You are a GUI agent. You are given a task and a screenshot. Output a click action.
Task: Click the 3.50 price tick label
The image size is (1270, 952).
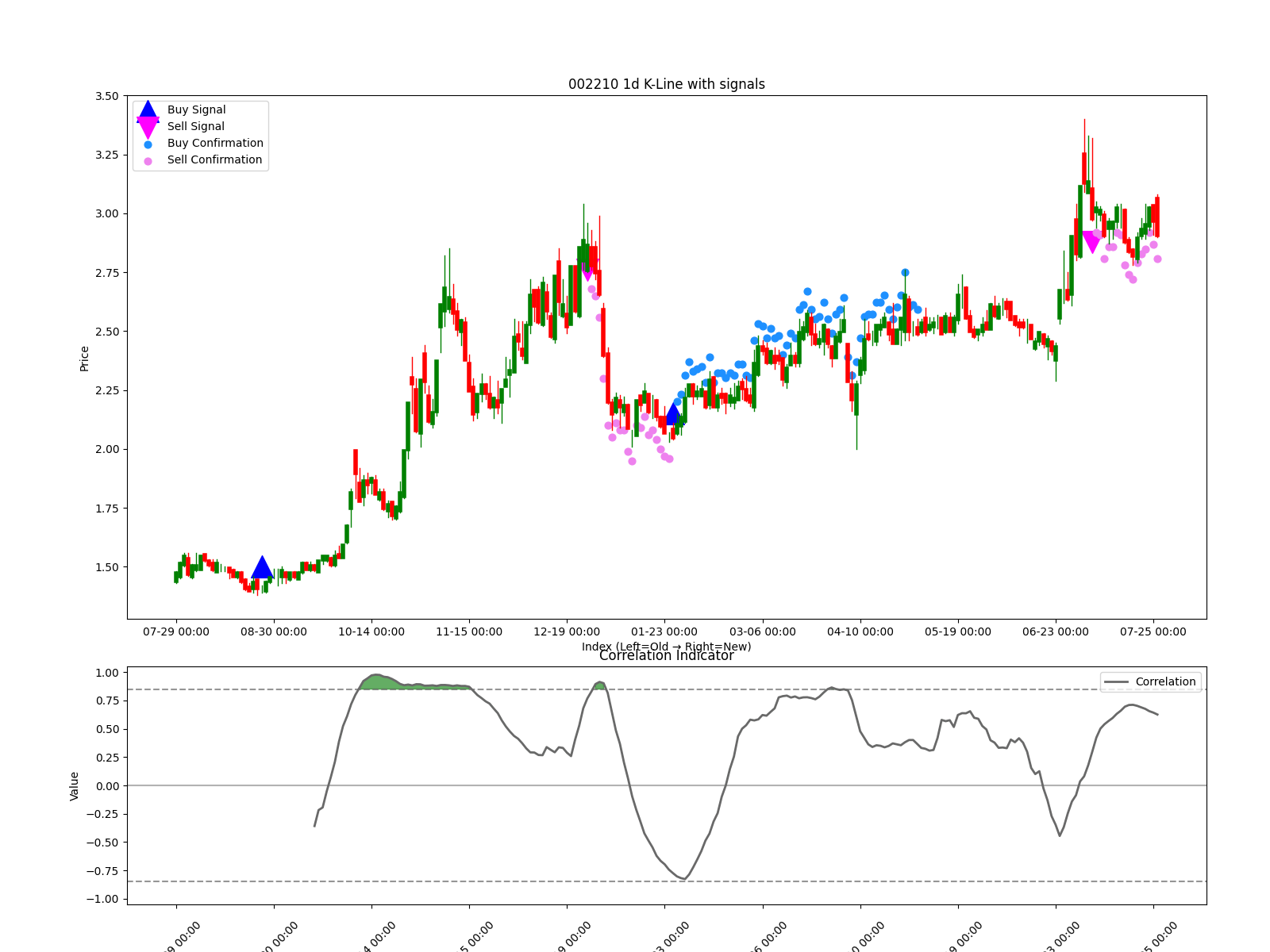point(106,96)
